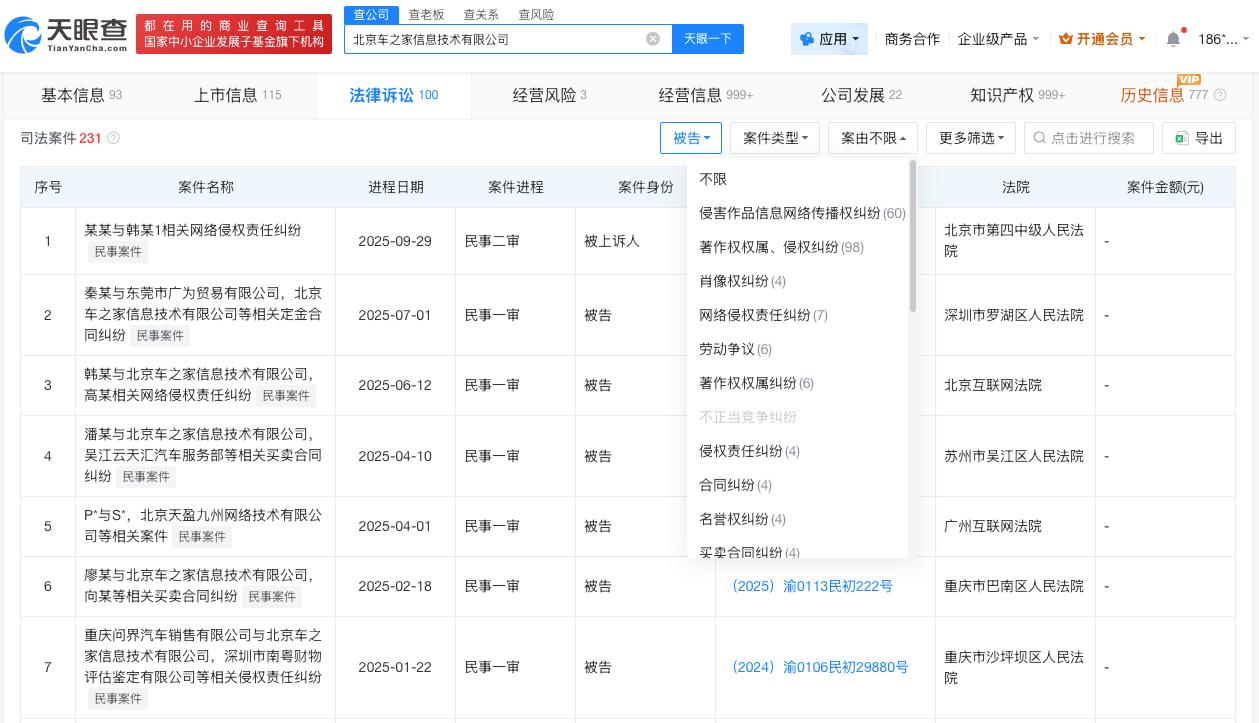Screen dimensions: 1259x723
Task: Expand the 更多筛选 dropdown
Action: (969, 138)
